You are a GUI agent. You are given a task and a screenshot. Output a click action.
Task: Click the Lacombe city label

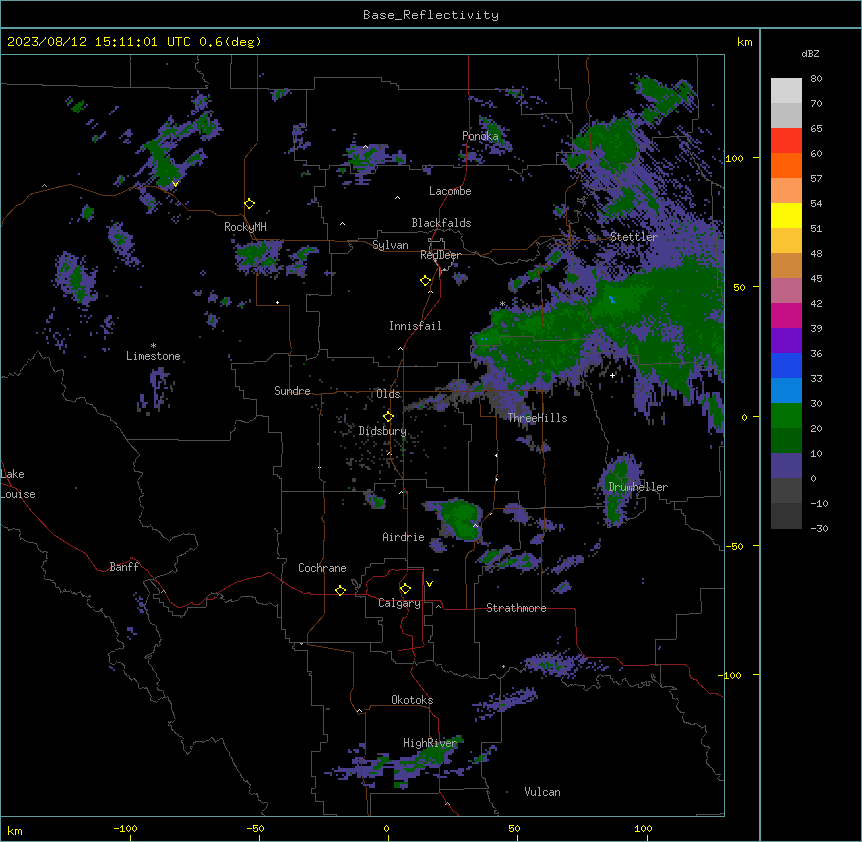[450, 191]
